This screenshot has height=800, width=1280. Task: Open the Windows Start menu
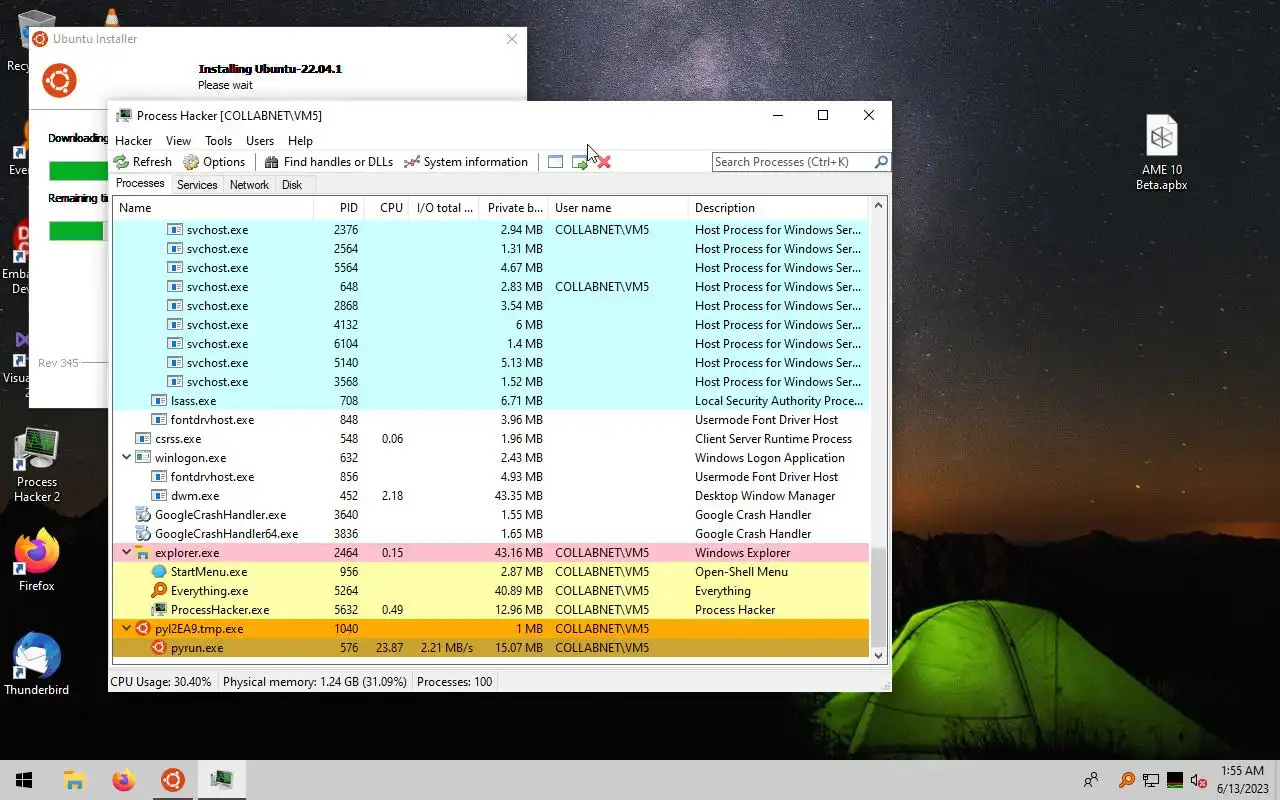pyautogui.click(x=24, y=780)
